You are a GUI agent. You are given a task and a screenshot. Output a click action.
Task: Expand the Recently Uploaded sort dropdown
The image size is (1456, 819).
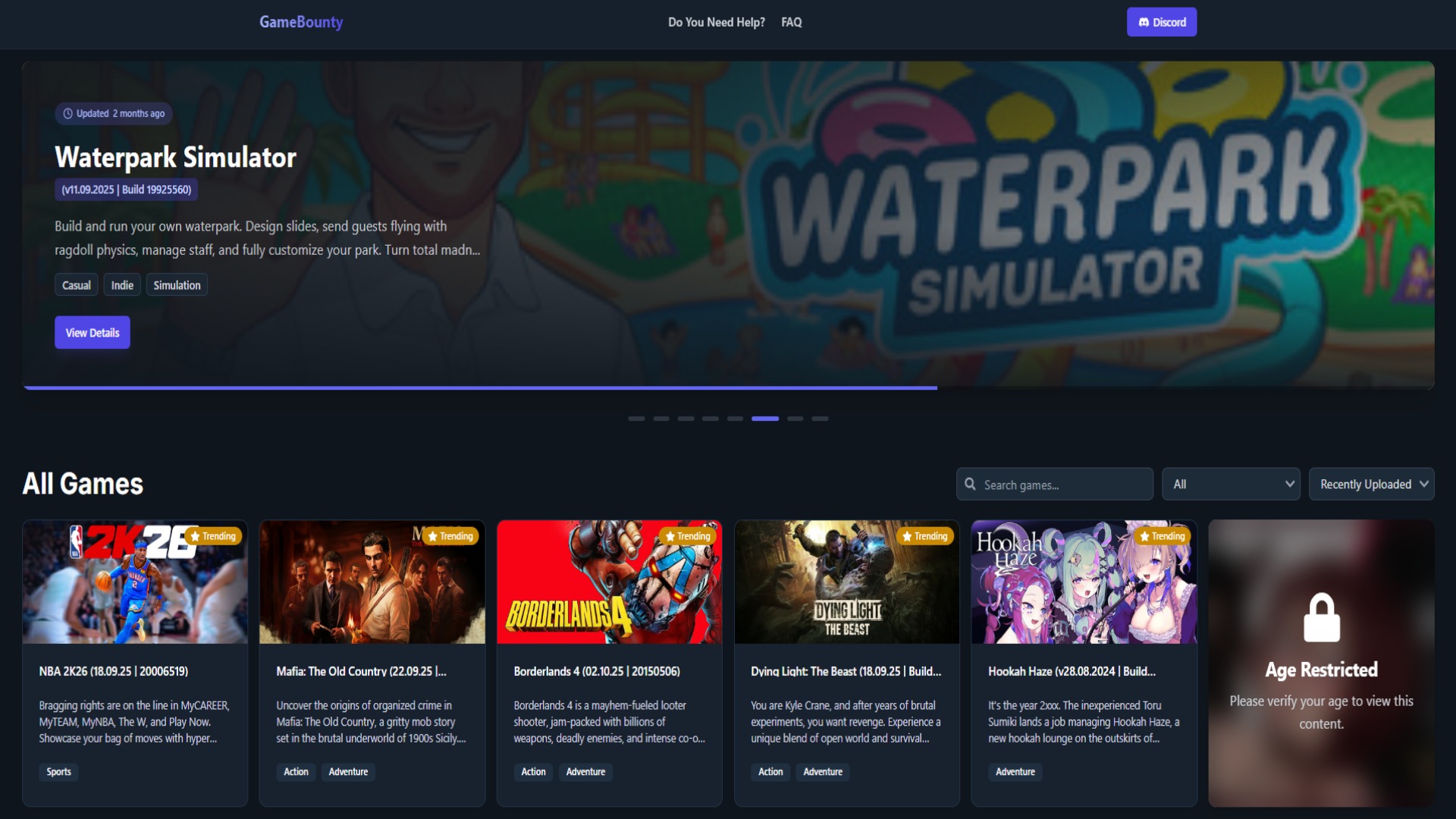pos(1371,484)
